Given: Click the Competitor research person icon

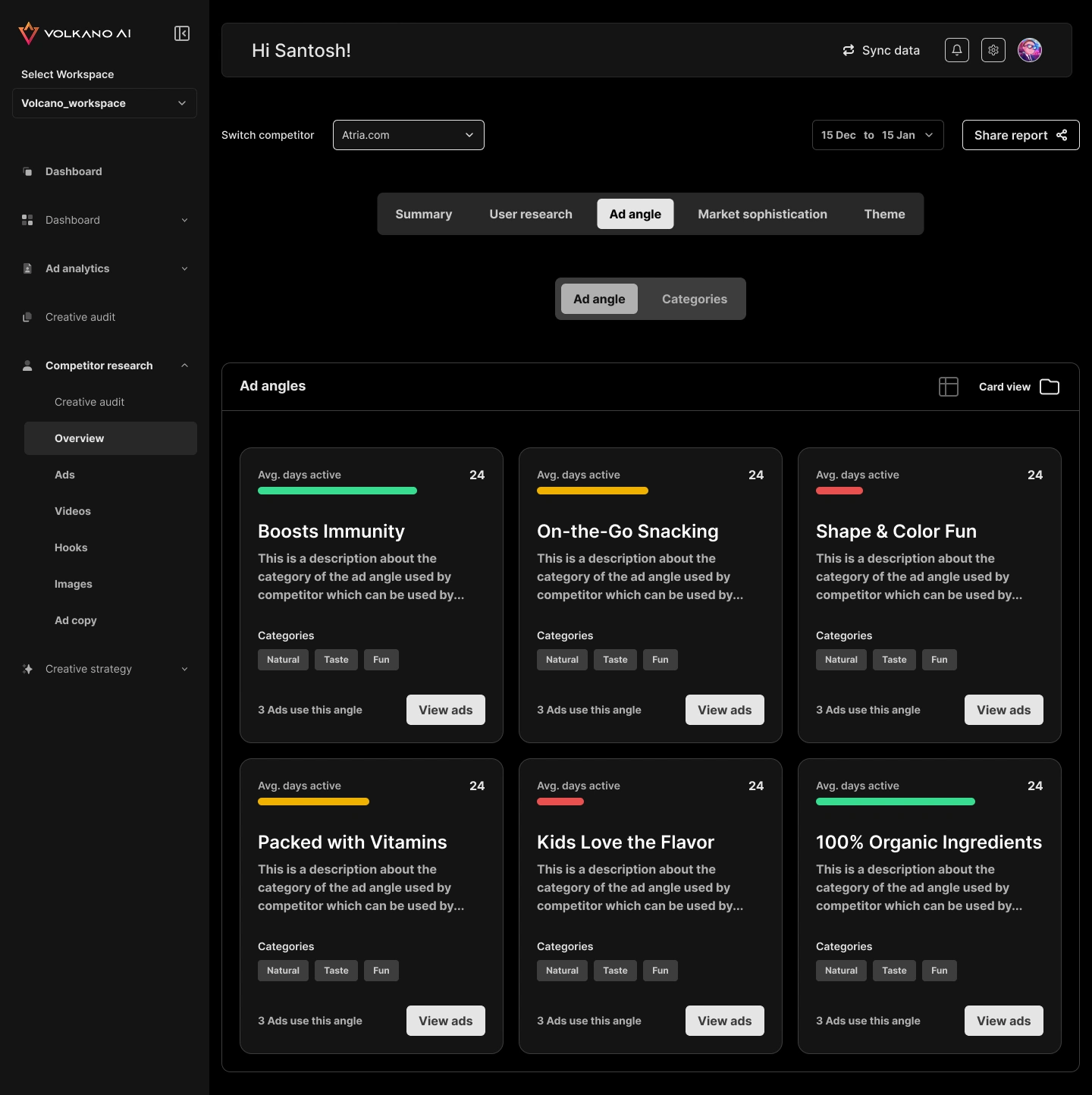Looking at the screenshot, I should click(27, 366).
